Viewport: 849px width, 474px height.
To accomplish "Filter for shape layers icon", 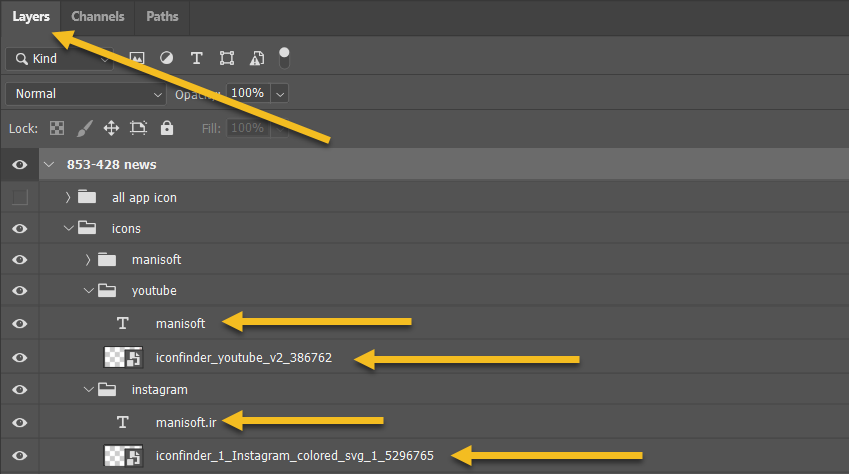I will coord(227,58).
